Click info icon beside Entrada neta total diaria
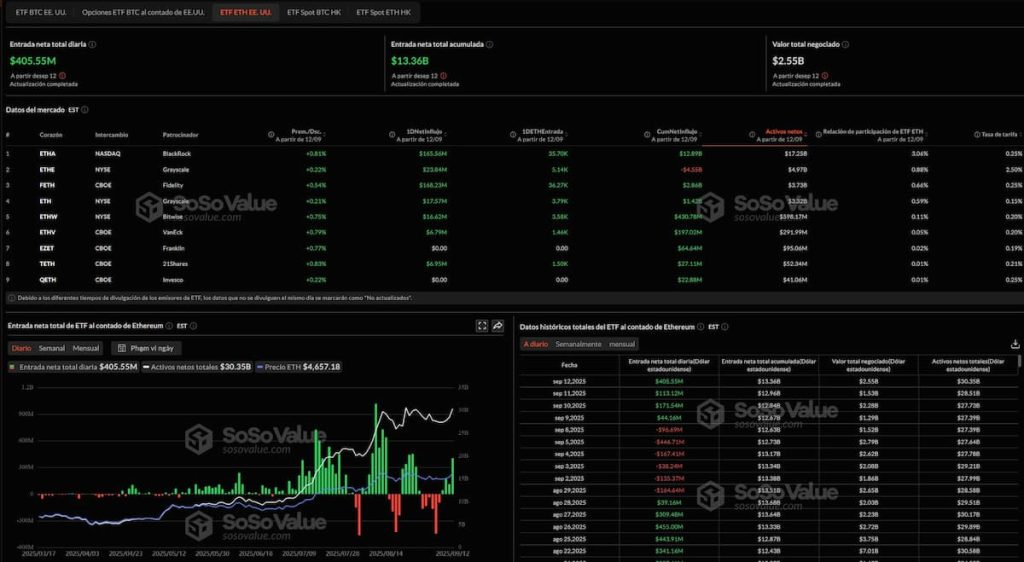 click(x=92, y=44)
